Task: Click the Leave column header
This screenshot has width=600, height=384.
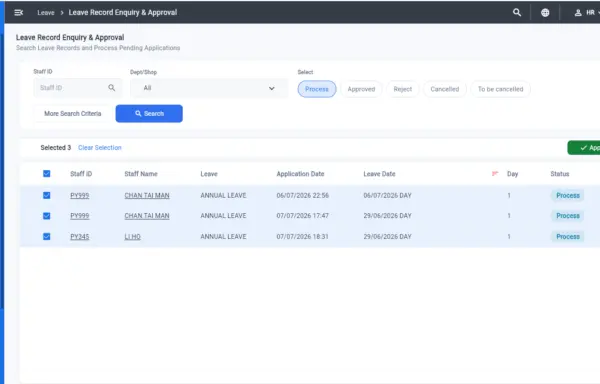Action: pos(209,174)
